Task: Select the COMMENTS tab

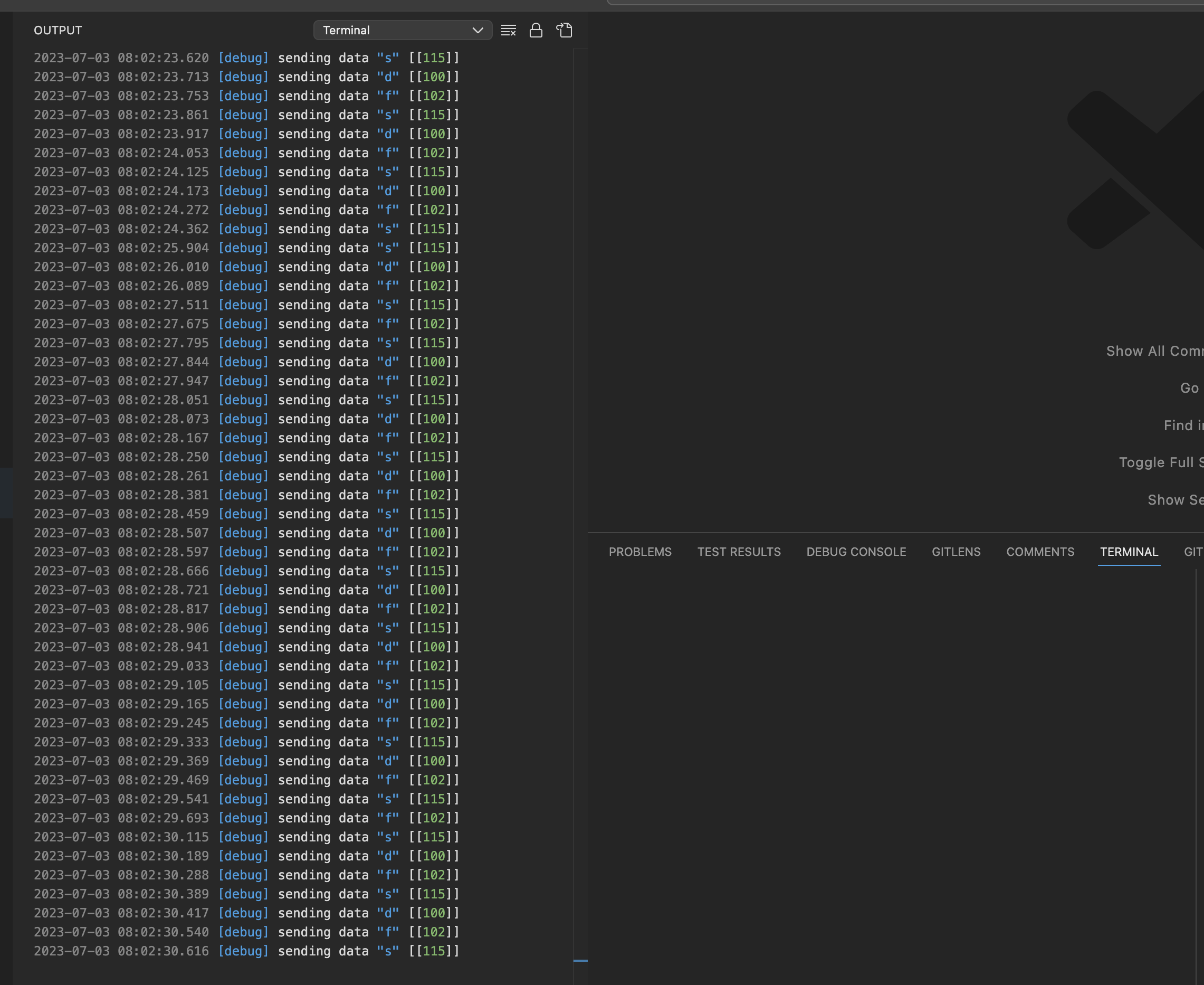Action: pyautogui.click(x=1040, y=552)
